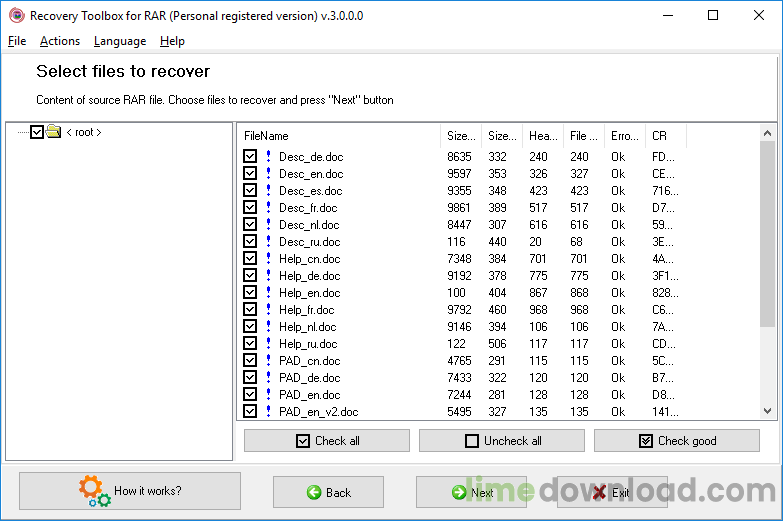Click the exclamation icon beside Desc_ru.doc
The image size is (783, 521).
(268, 241)
